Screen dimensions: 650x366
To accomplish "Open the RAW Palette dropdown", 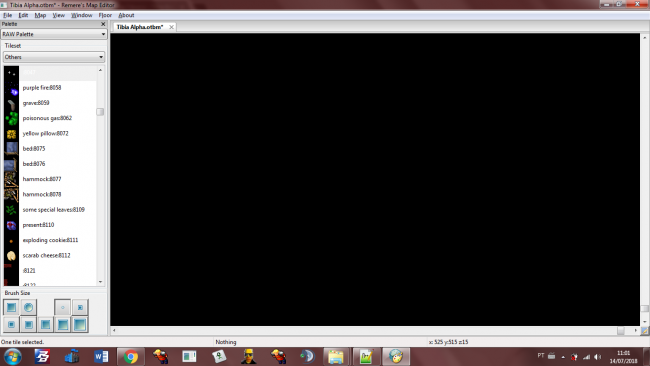I will point(53,34).
